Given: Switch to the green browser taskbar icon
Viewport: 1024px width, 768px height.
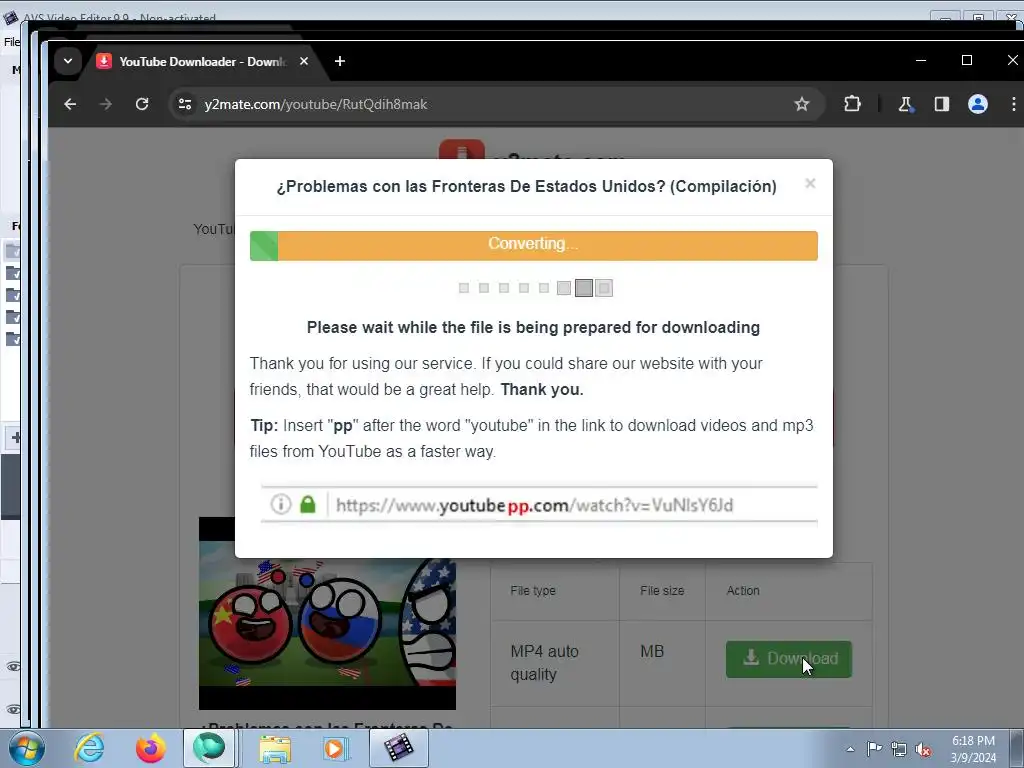Looking at the screenshot, I should click(x=209, y=748).
